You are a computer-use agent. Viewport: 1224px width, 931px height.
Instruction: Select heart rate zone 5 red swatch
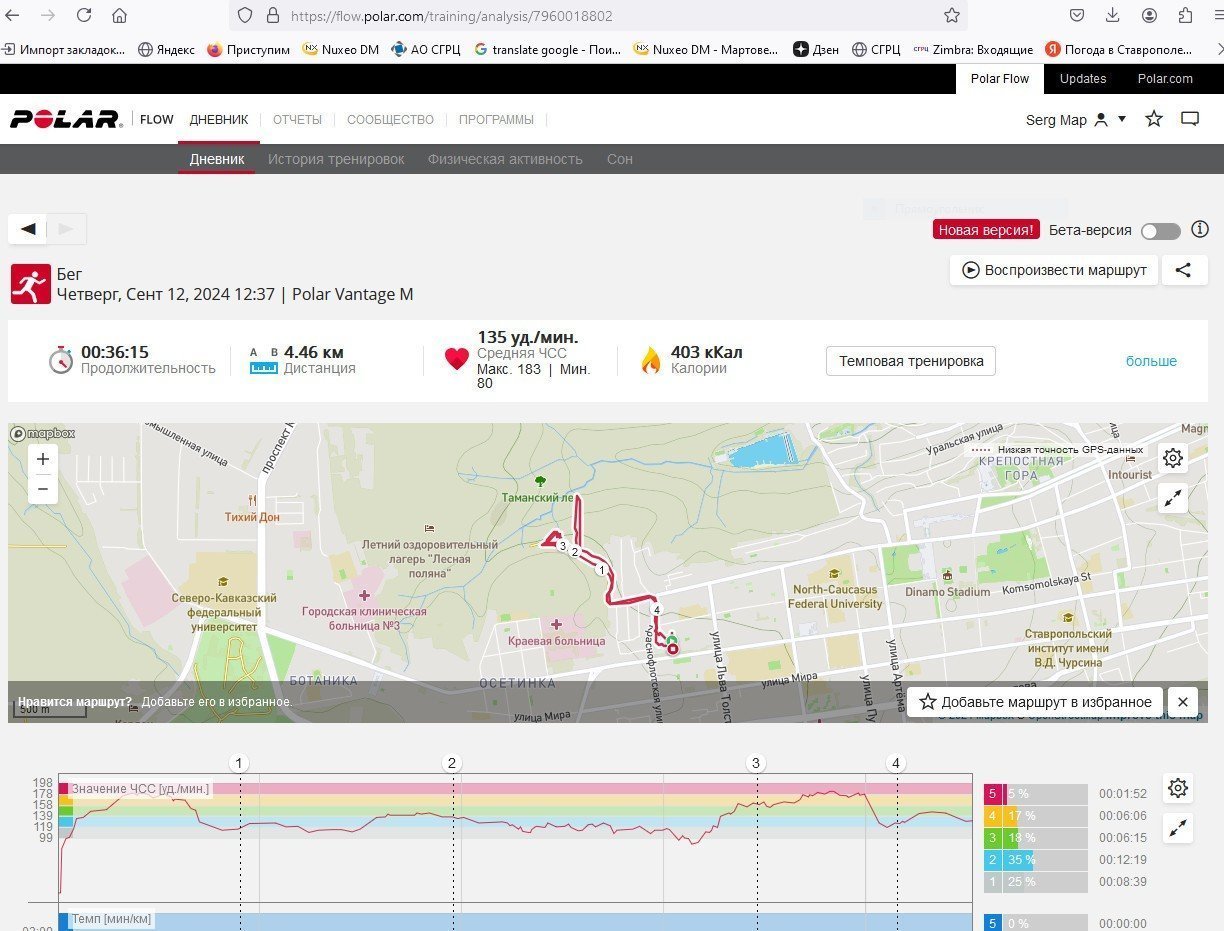[x=993, y=794]
